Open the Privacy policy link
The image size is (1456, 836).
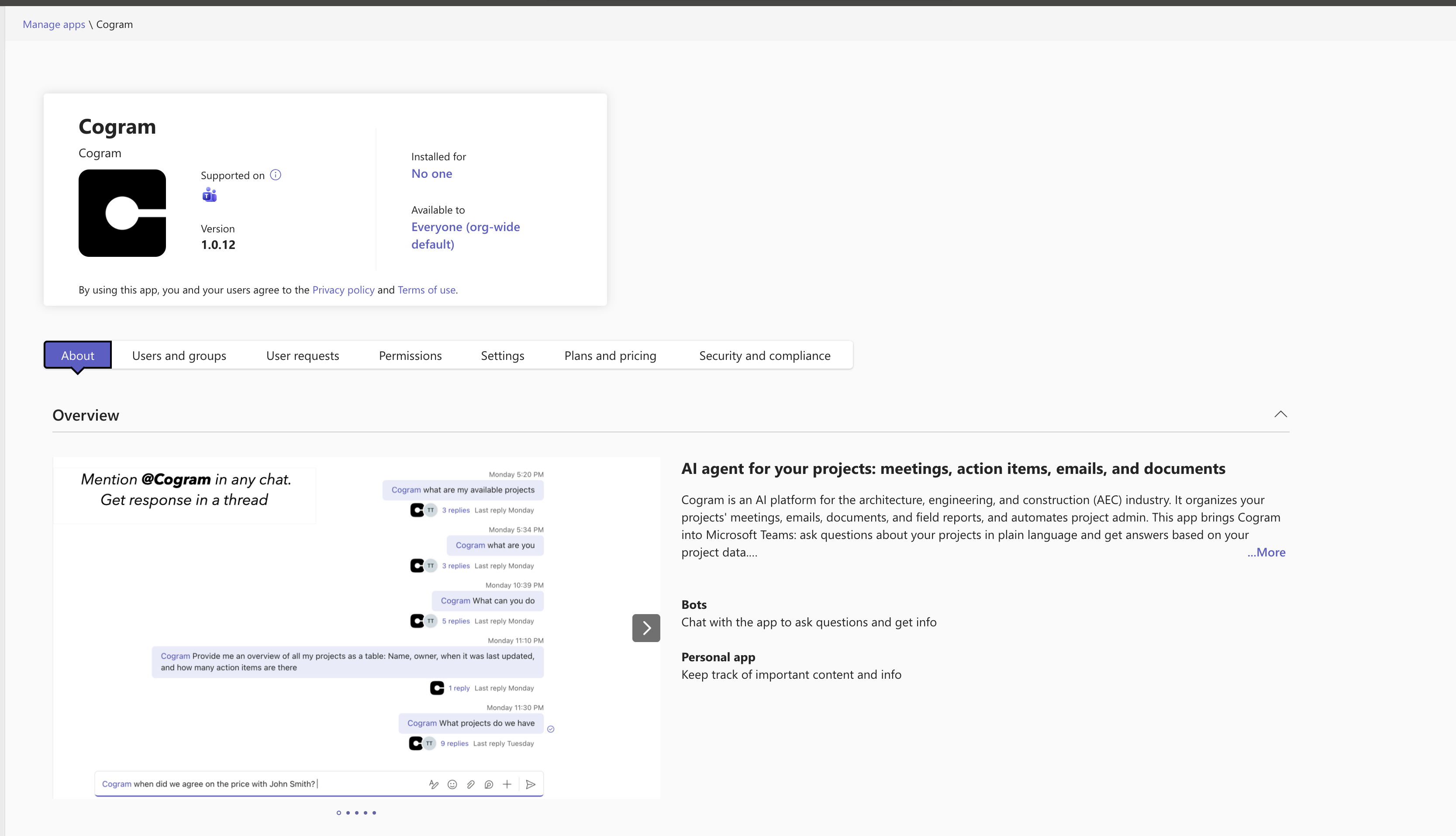tap(343, 290)
